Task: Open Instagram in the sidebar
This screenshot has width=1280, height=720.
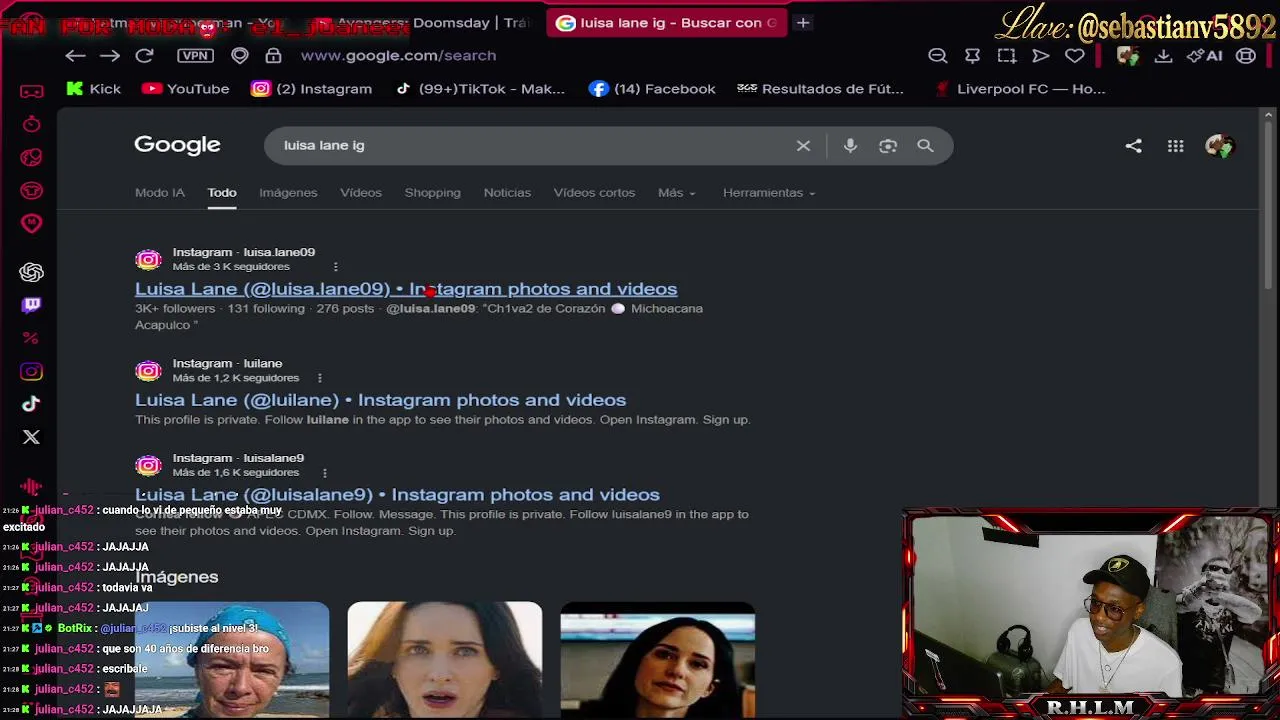Action: [32, 372]
